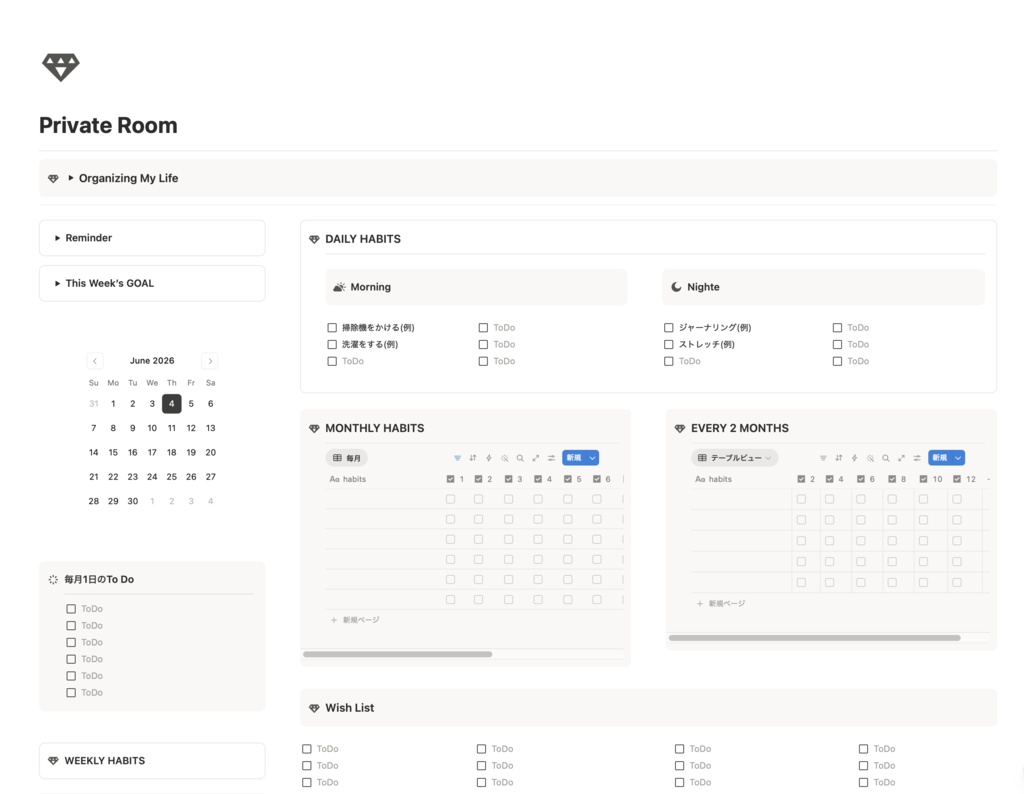Click the diamond page icon above Private Room
This screenshot has width=1024, height=794.
click(61, 67)
